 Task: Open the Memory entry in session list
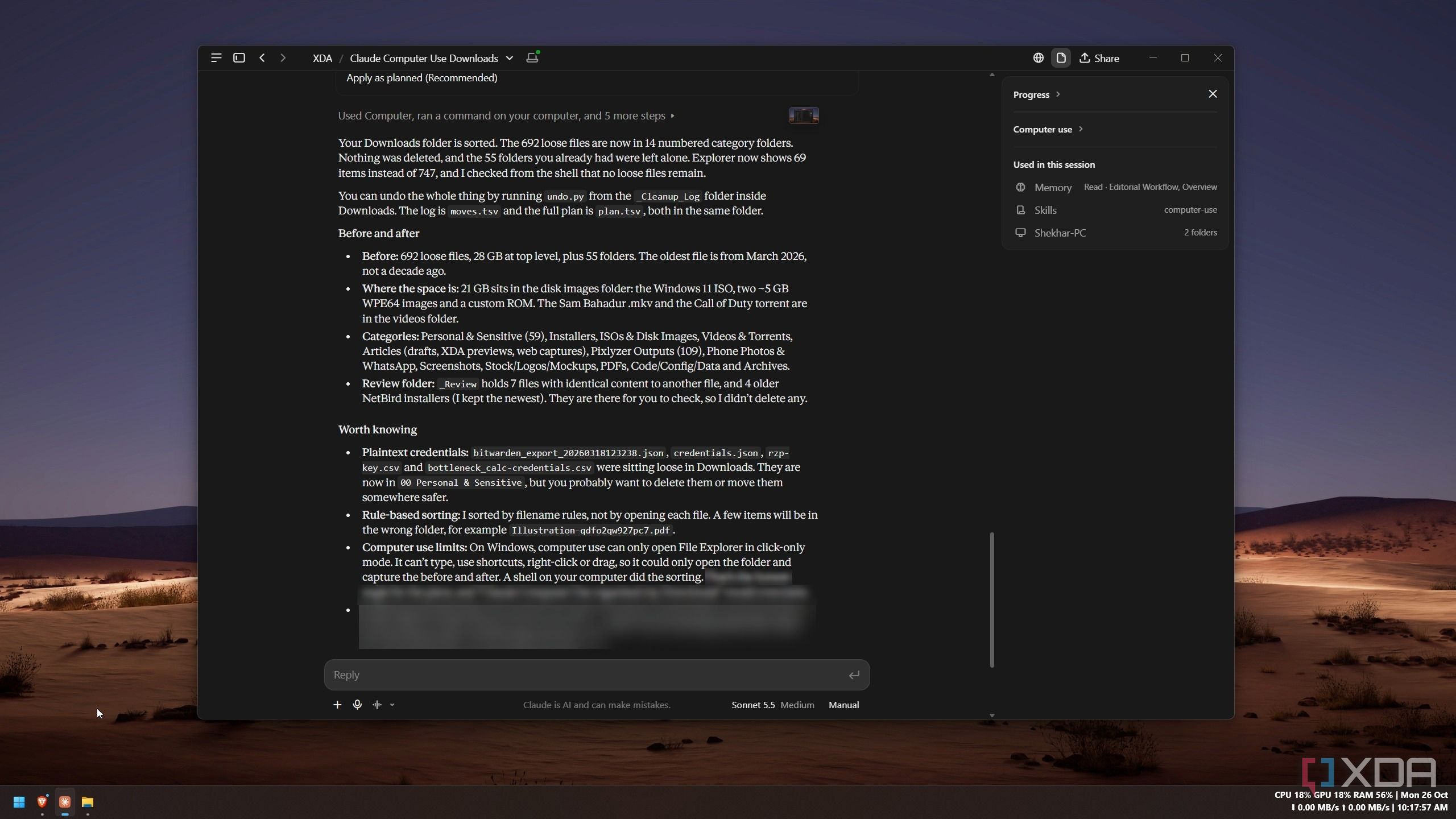pos(1115,187)
